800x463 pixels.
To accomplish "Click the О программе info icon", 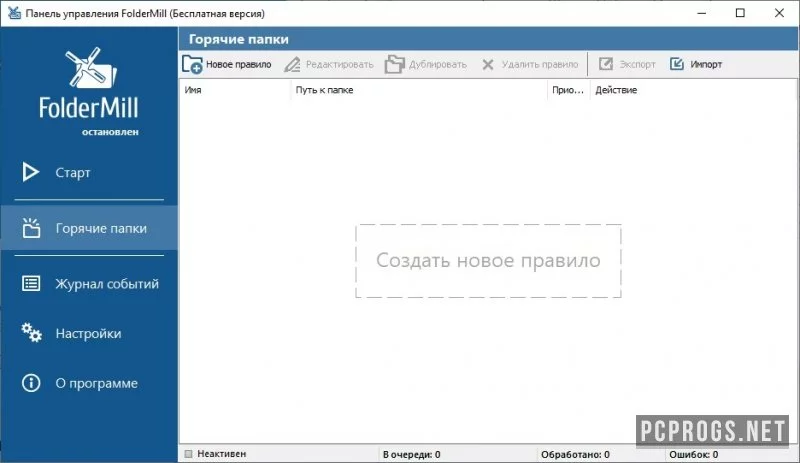I will pos(31,383).
